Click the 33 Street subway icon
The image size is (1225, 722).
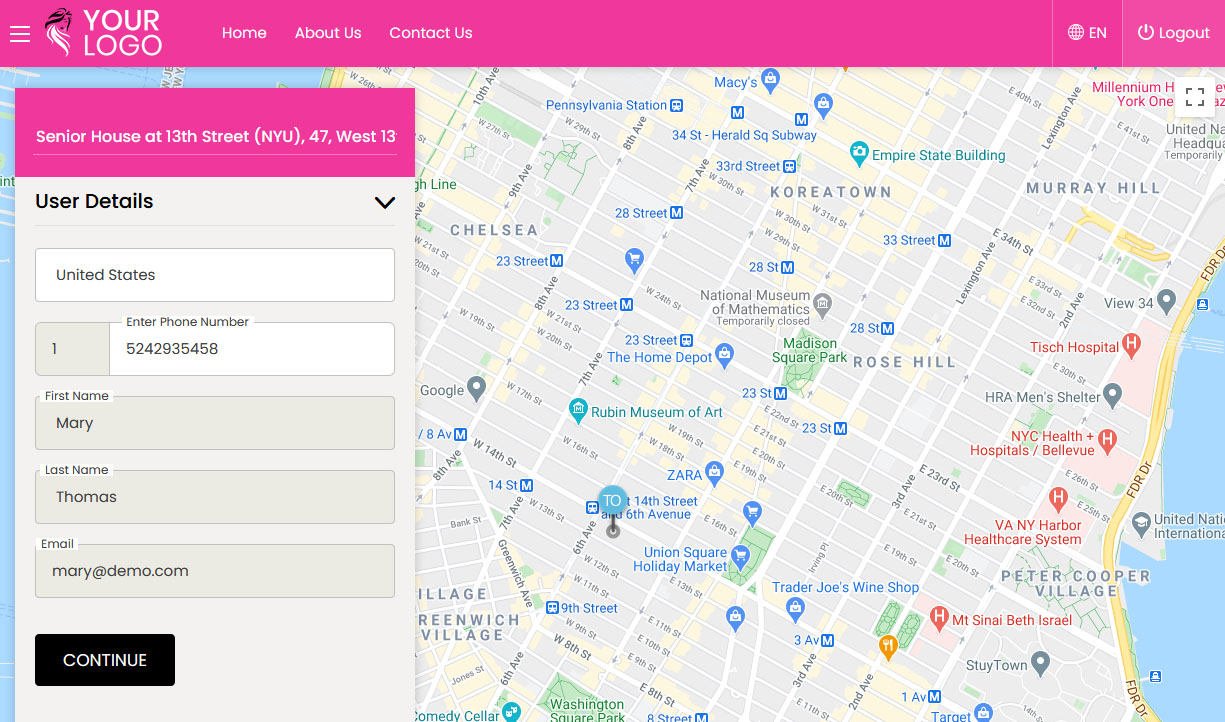(x=944, y=240)
